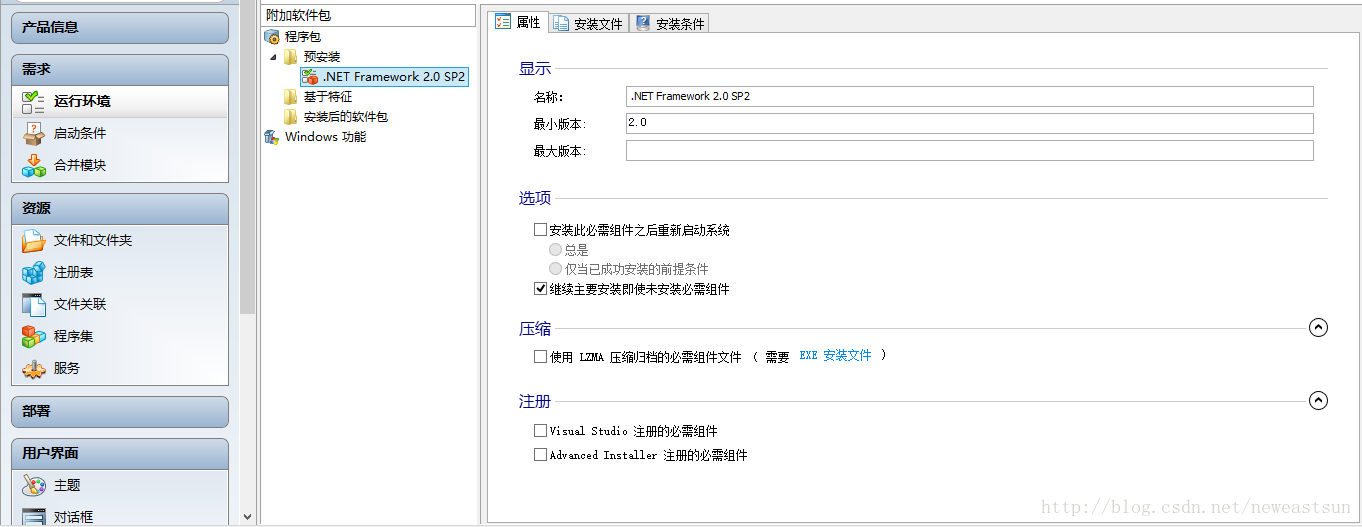Follow the EXE 安装文件 link
Screen dimensions: 1362x527
tap(835, 356)
